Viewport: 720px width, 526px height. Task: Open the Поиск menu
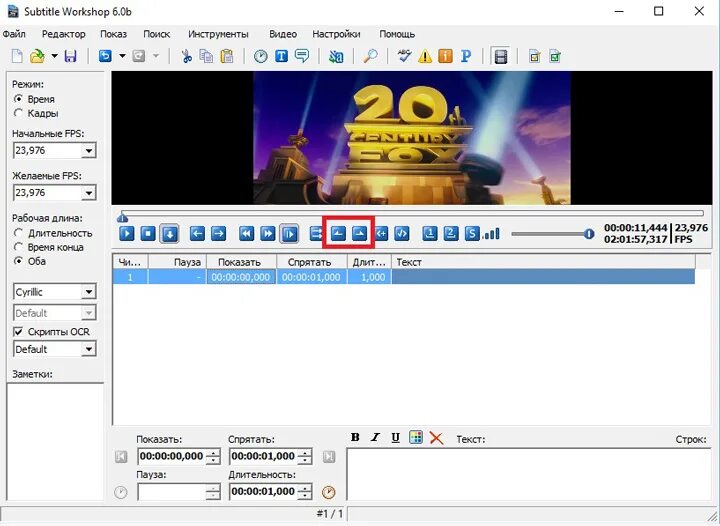[x=157, y=34]
